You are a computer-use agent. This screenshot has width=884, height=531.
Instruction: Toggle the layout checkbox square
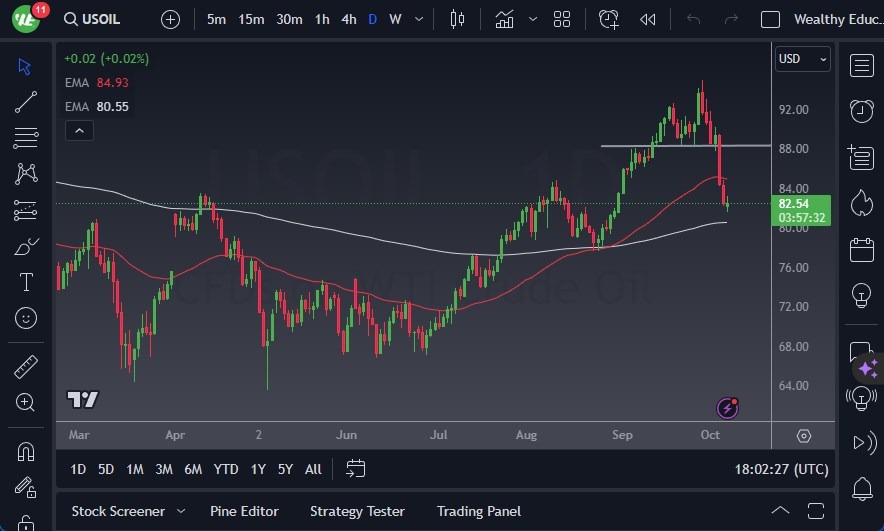click(770, 19)
